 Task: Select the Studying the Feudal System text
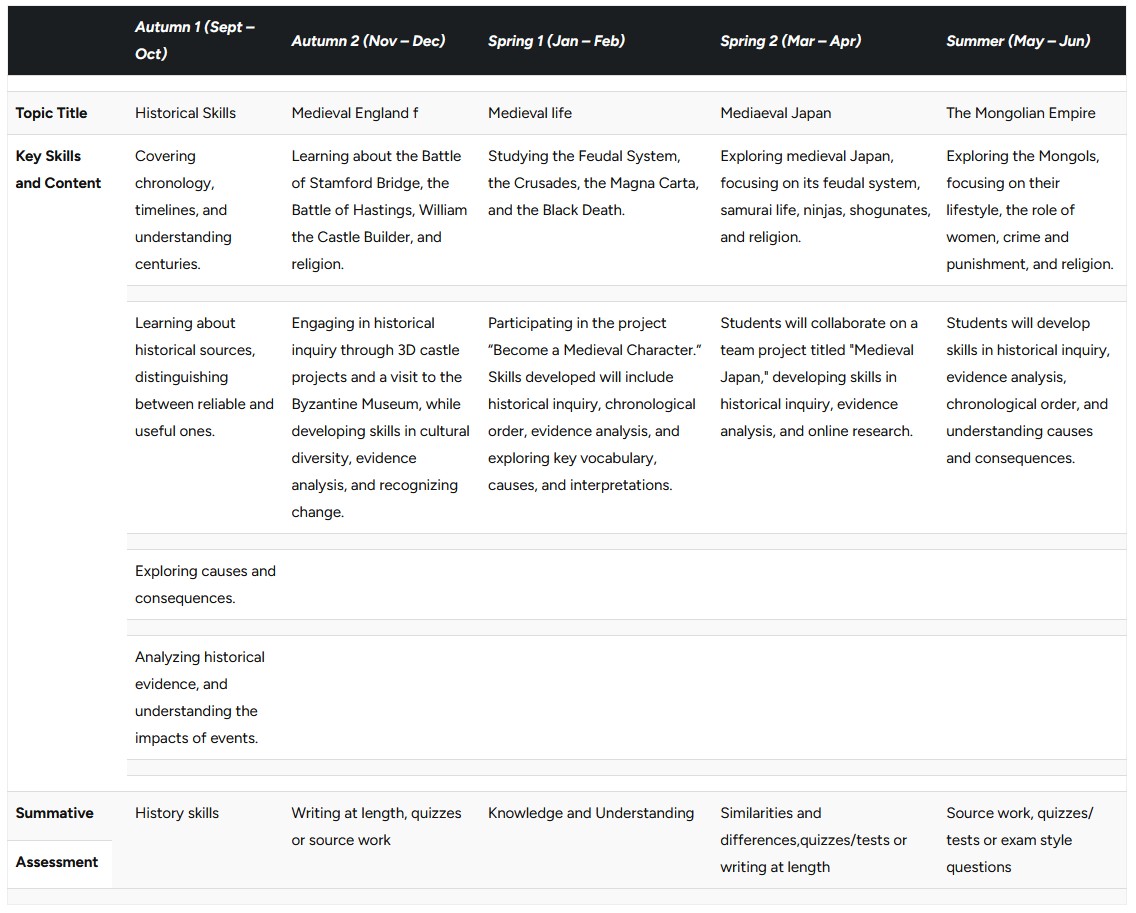(593, 183)
